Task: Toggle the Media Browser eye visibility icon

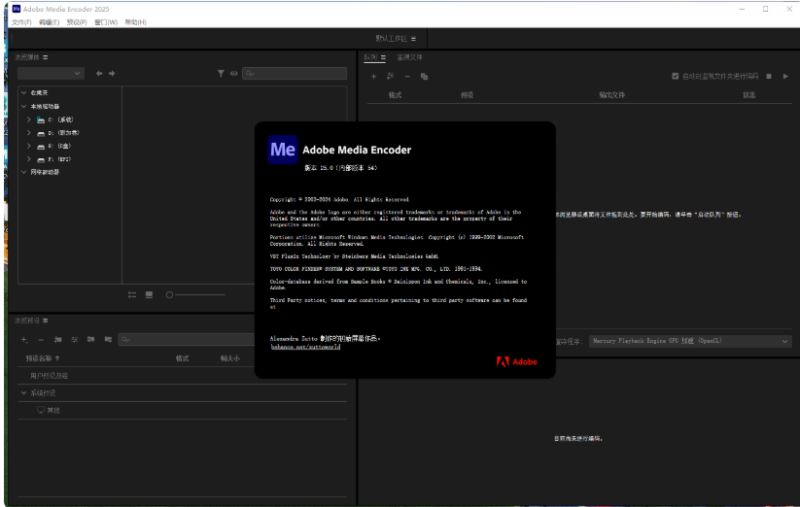Action: pos(234,73)
